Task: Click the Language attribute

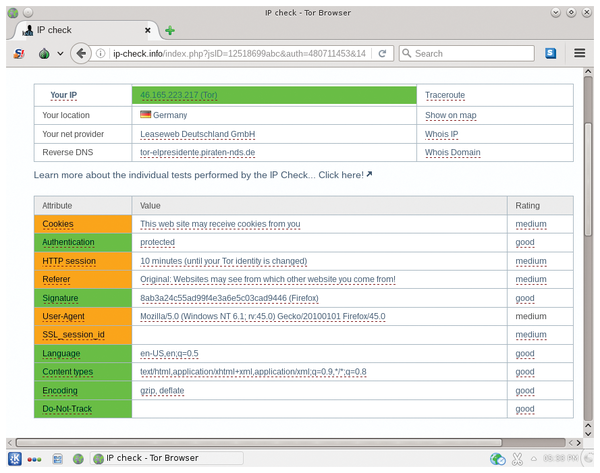Action: [x=61, y=354]
